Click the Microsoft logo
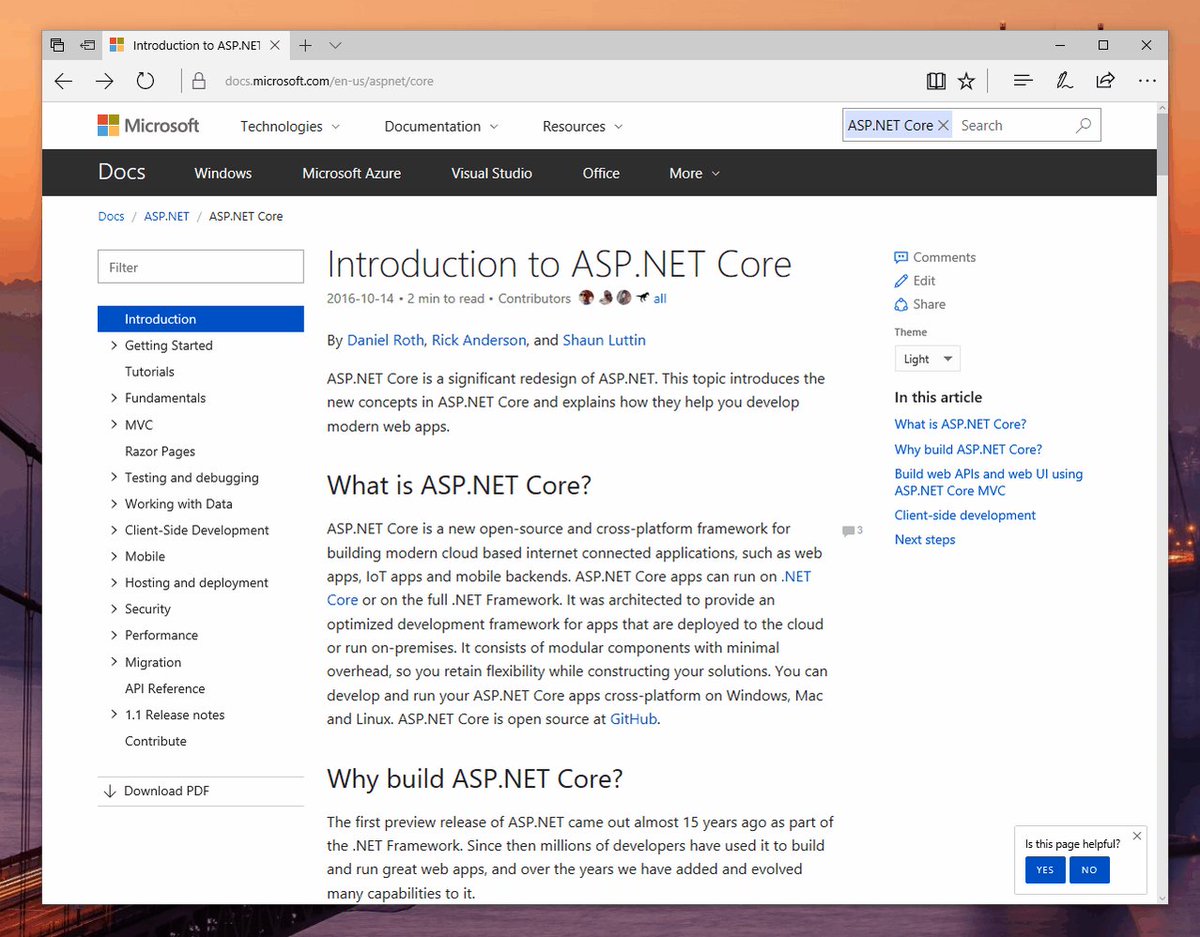 pyautogui.click(x=148, y=125)
